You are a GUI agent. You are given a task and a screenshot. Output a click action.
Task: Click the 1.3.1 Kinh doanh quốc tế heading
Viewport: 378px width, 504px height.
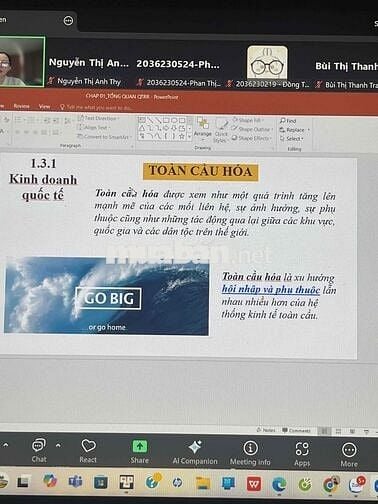(x=43, y=179)
